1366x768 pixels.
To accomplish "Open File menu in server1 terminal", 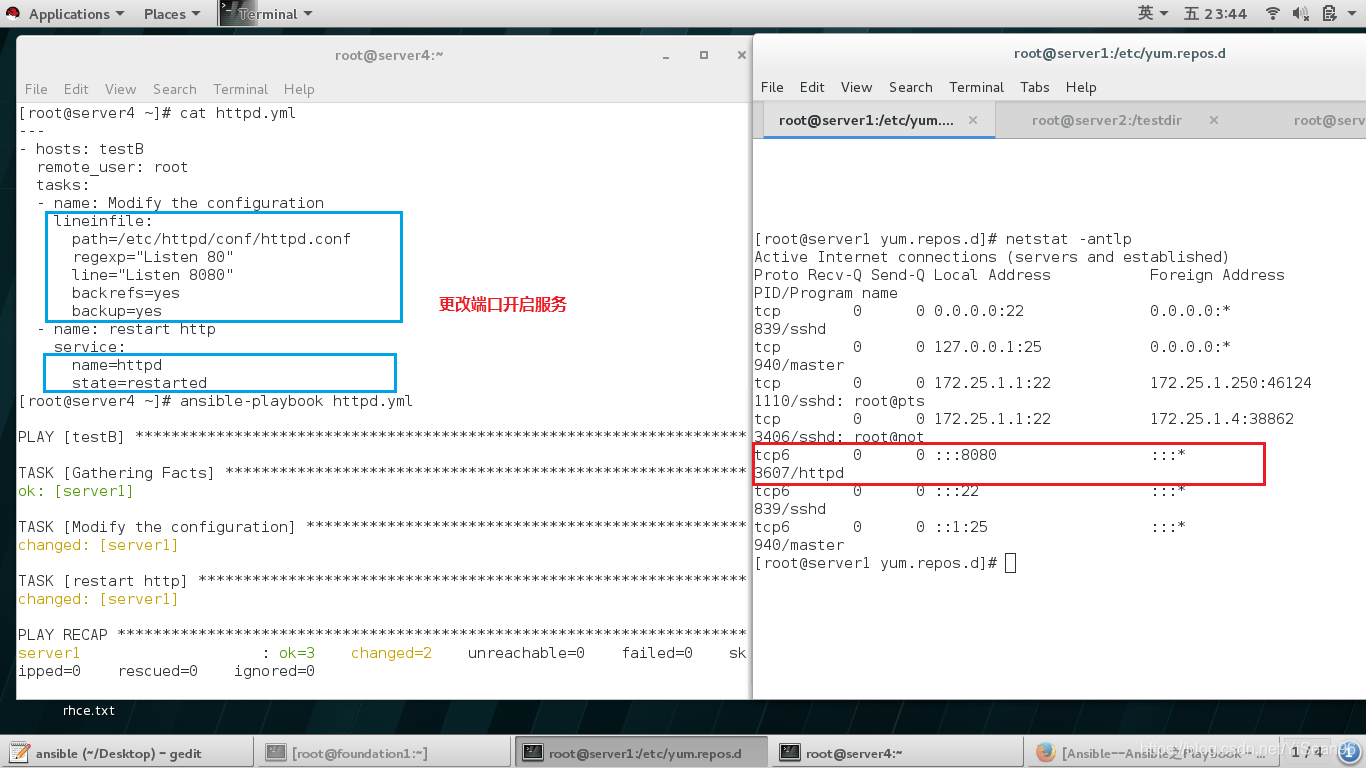I will [772, 87].
